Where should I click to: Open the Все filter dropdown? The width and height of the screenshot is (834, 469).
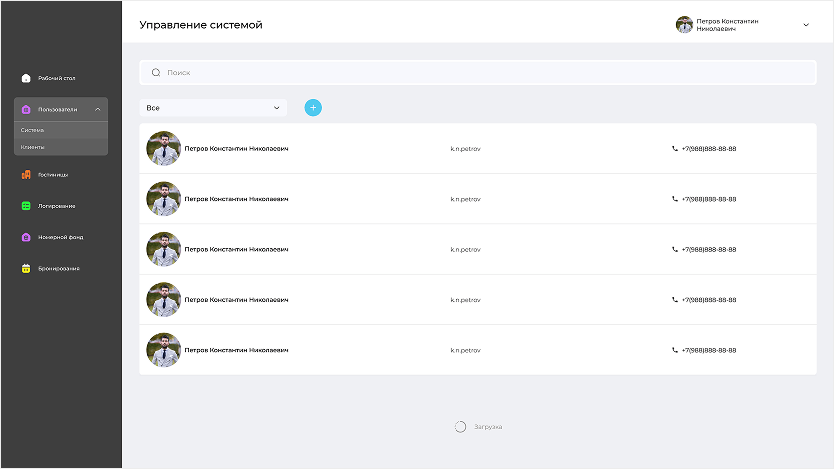point(213,107)
